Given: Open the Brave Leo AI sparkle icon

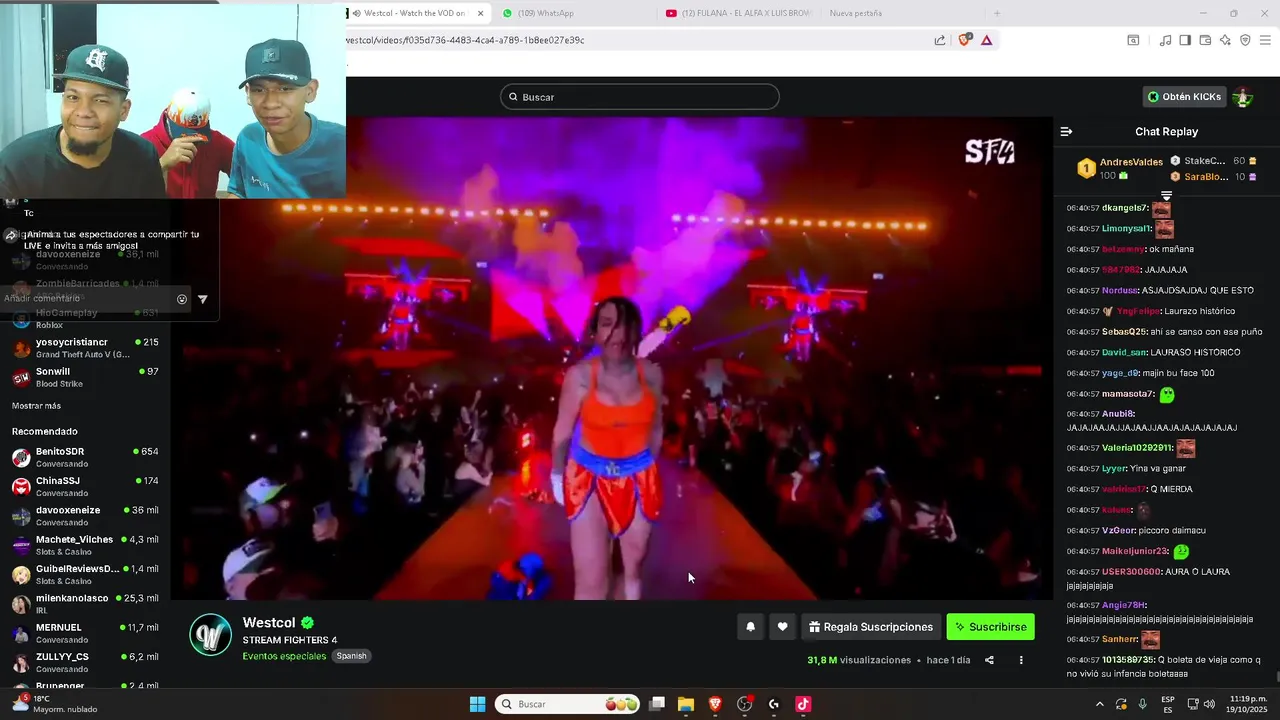Looking at the screenshot, I should (1225, 40).
